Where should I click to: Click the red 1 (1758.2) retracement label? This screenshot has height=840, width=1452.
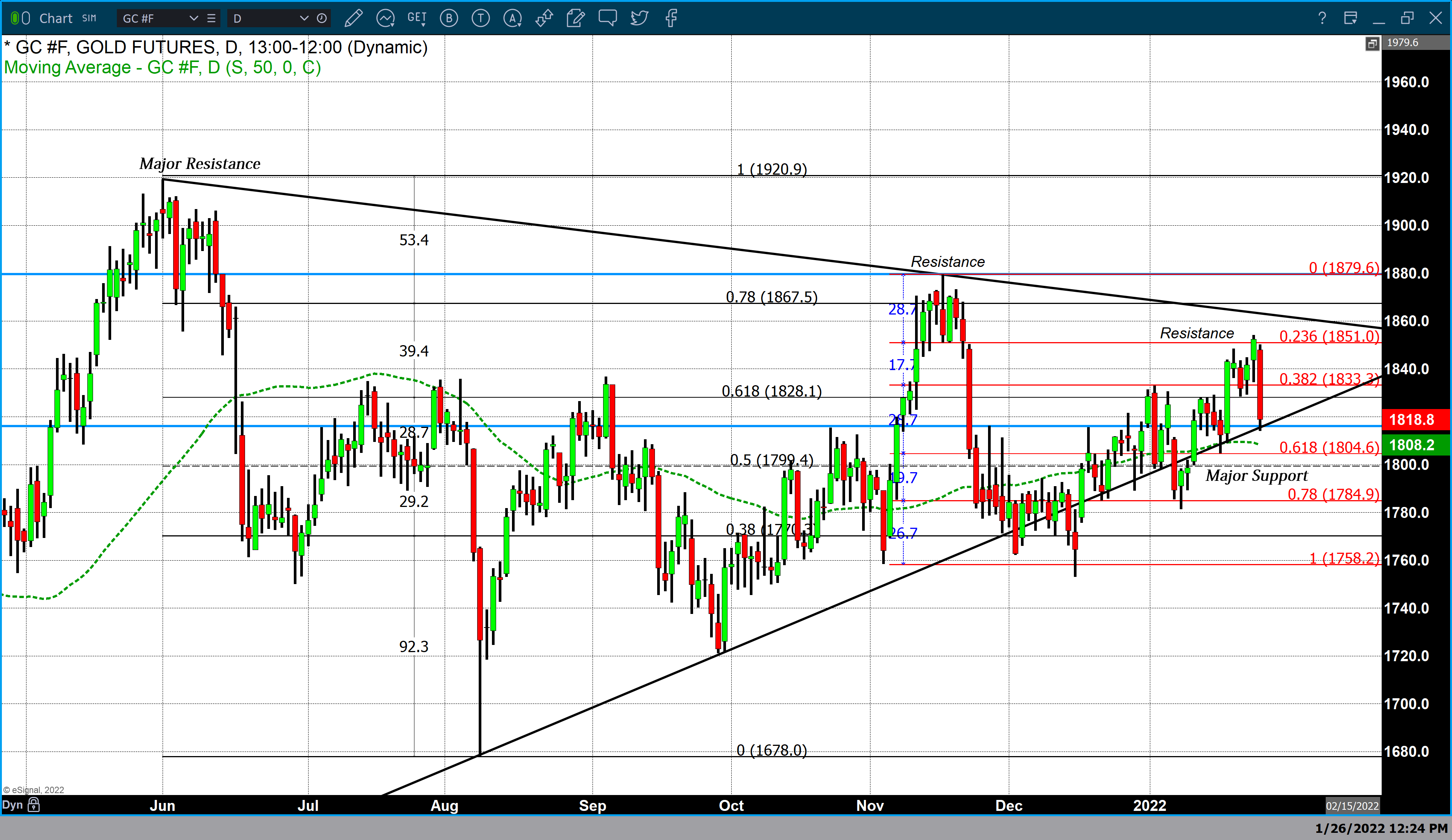coord(1344,558)
